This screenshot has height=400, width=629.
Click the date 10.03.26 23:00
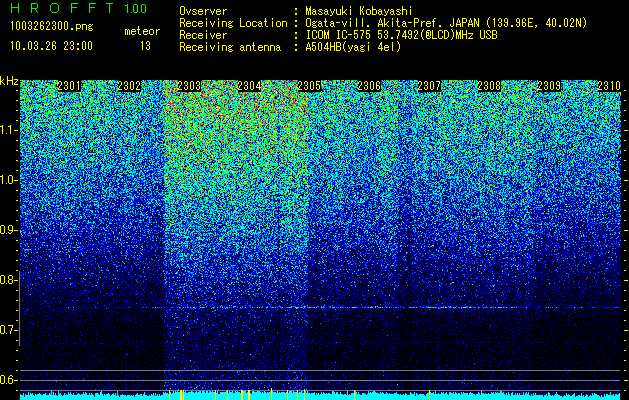pyautogui.click(x=51, y=46)
